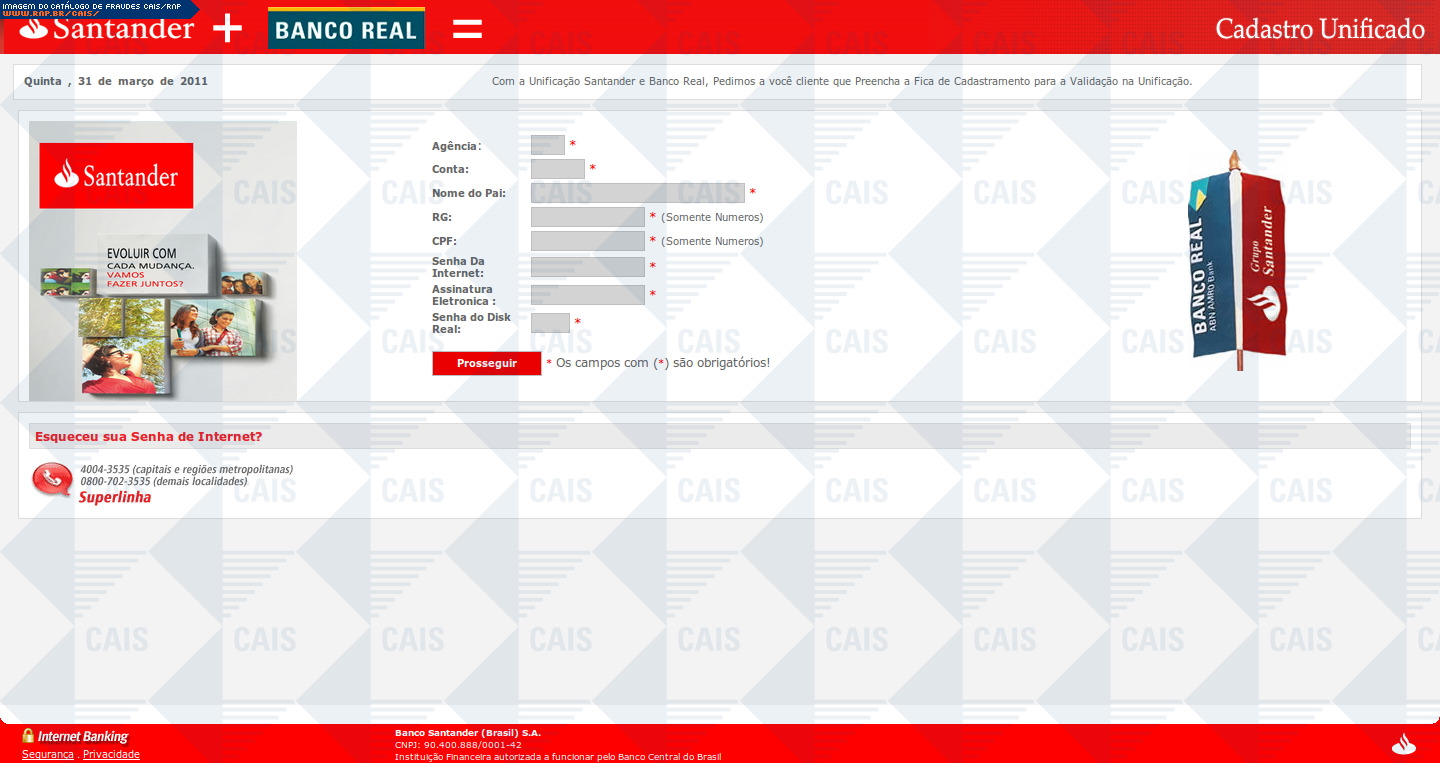Click the Santander flame icon in footer
Viewport: 1440px width, 763px height.
click(x=1404, y=743)
